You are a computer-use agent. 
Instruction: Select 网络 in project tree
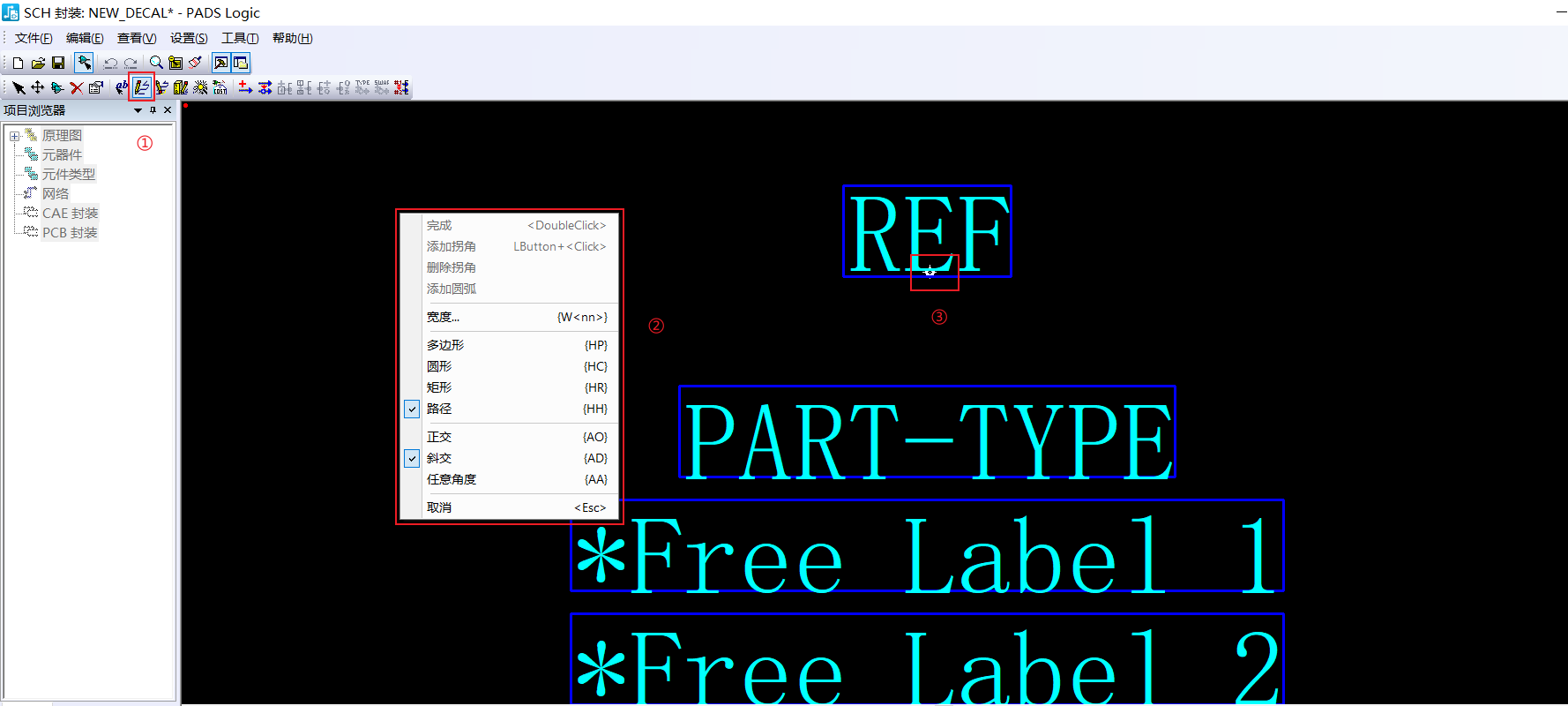click(x=55, y=194)
